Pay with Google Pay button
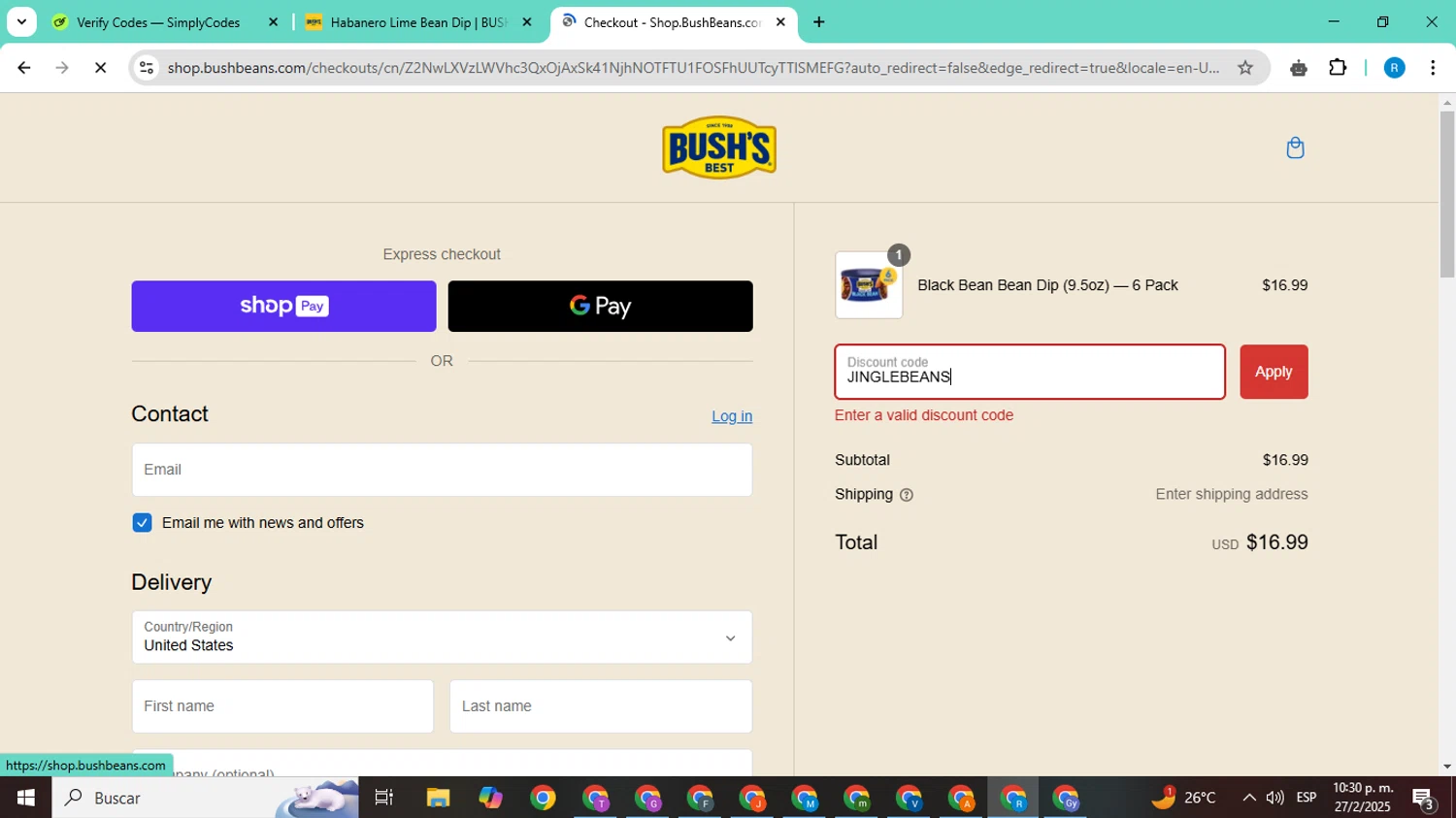Screen dimensions: 1456x818 point(600,307)
